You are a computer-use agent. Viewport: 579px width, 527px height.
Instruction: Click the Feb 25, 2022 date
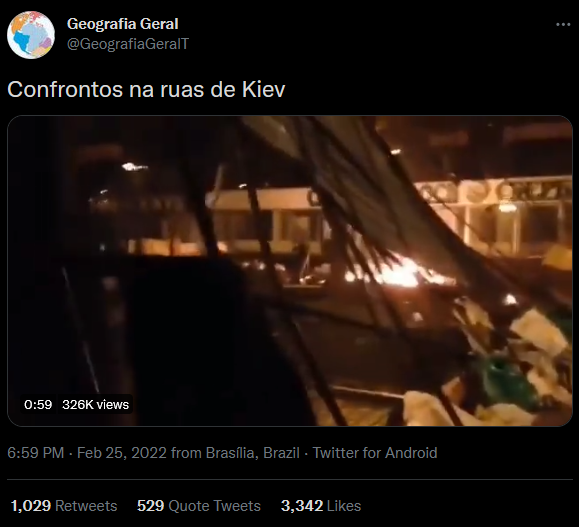pyautogui.click(x=121, y=453)
